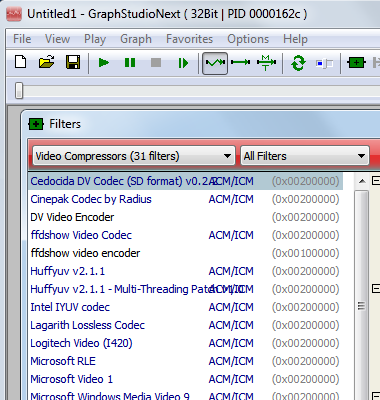Click the disabled blue square toolbar icon
This screenshot has height=400, width=380.
324,63
